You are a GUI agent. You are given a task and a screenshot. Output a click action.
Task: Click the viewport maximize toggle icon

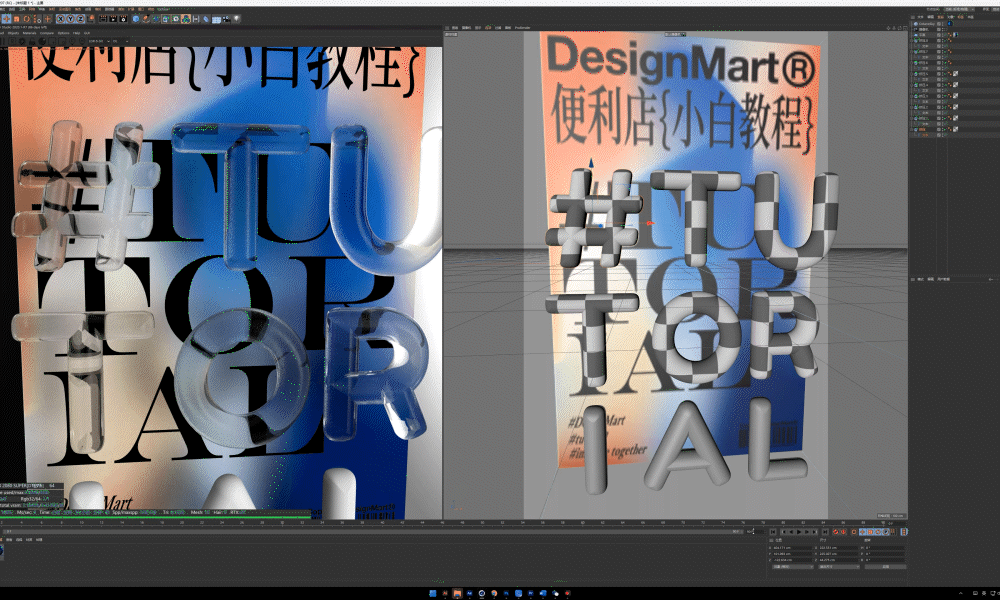905,28
